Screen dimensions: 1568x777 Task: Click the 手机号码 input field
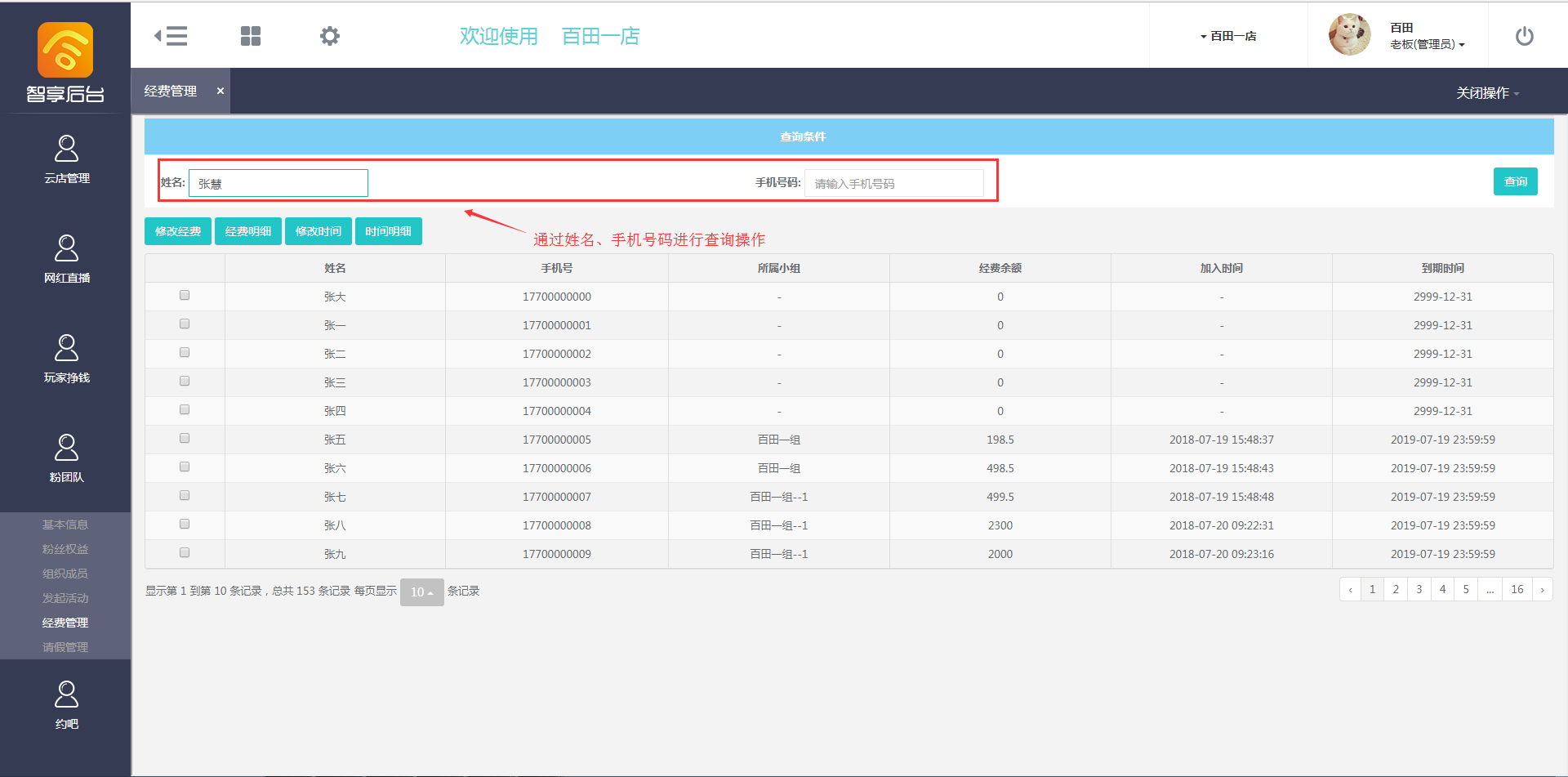[x=894, y=183]
